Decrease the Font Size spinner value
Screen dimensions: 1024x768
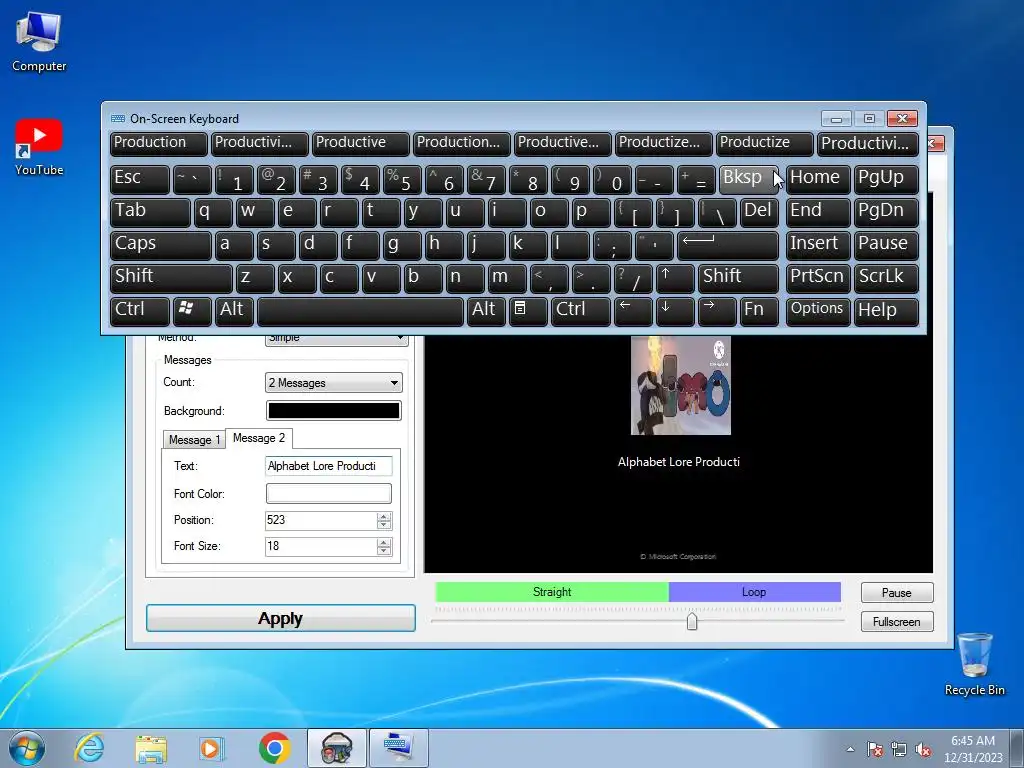pyautogui.click(x=384, y=551)
